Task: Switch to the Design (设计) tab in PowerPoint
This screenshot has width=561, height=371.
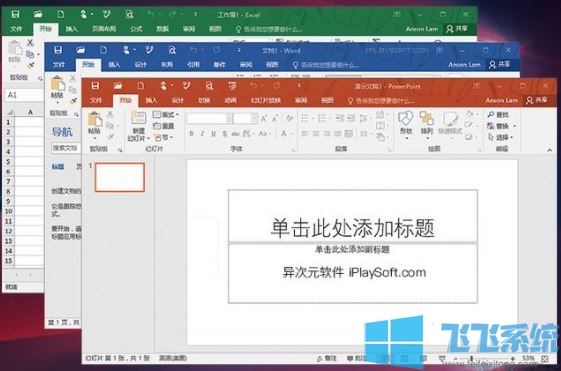Action: 178,101
